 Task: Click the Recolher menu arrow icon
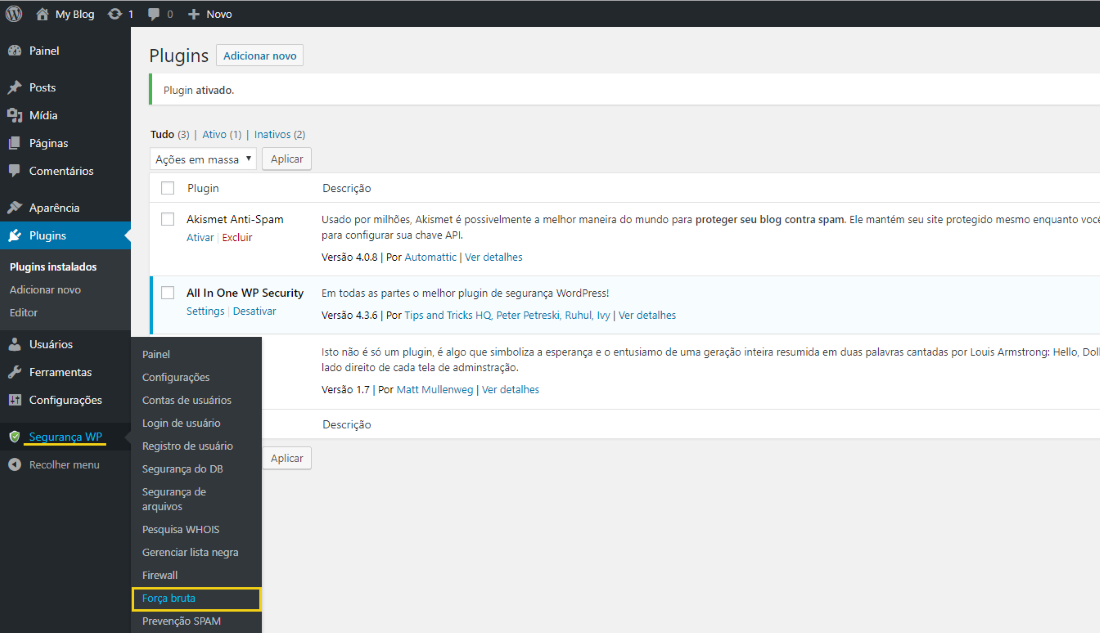[x=15, y=465]
